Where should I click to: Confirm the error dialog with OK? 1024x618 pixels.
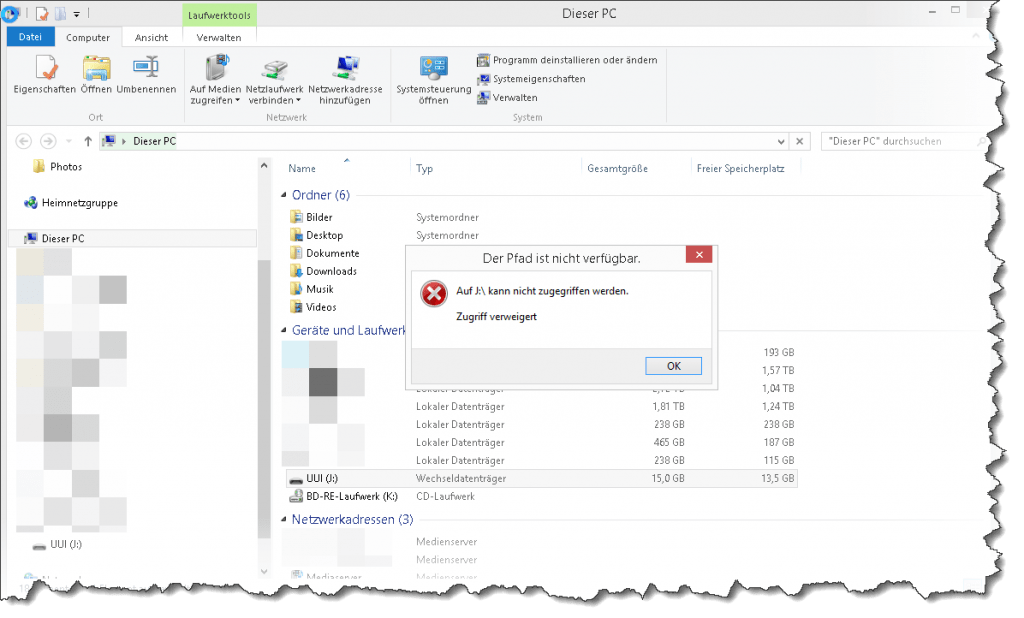(x=673, y=365)
